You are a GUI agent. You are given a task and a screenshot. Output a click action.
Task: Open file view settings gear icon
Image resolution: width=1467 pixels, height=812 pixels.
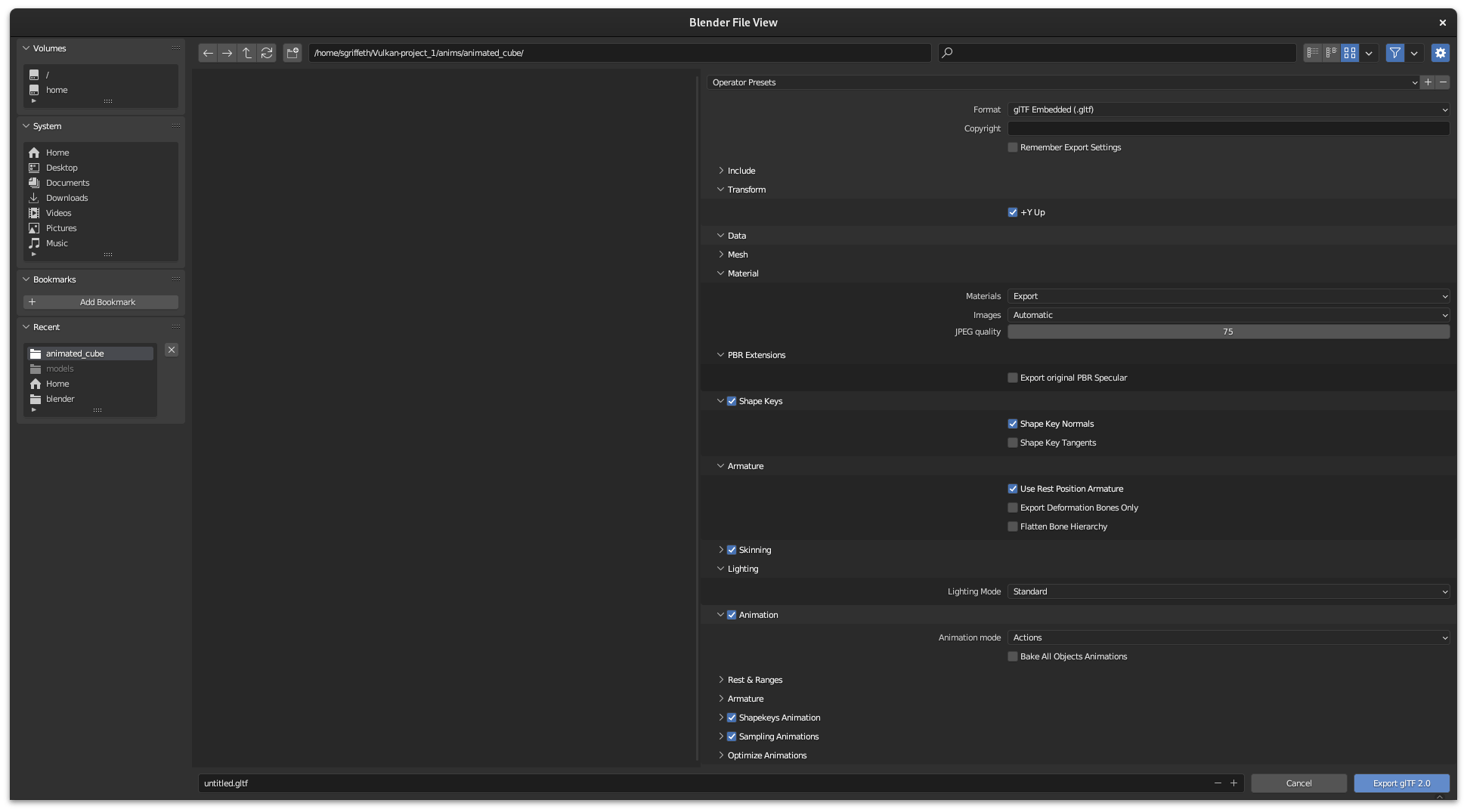pyautogui.click(x=1441, y=53)
